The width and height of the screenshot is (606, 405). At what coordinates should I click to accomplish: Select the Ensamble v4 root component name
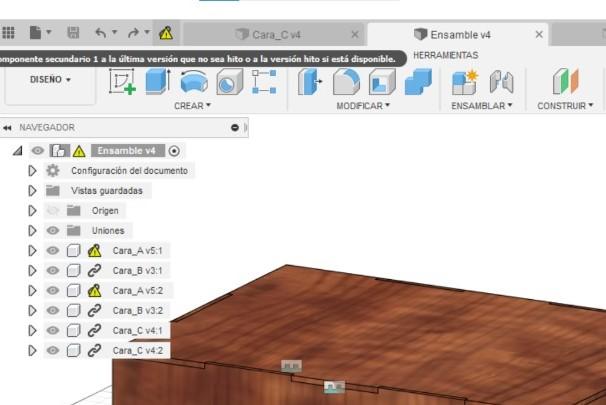[x=127, y=150]
